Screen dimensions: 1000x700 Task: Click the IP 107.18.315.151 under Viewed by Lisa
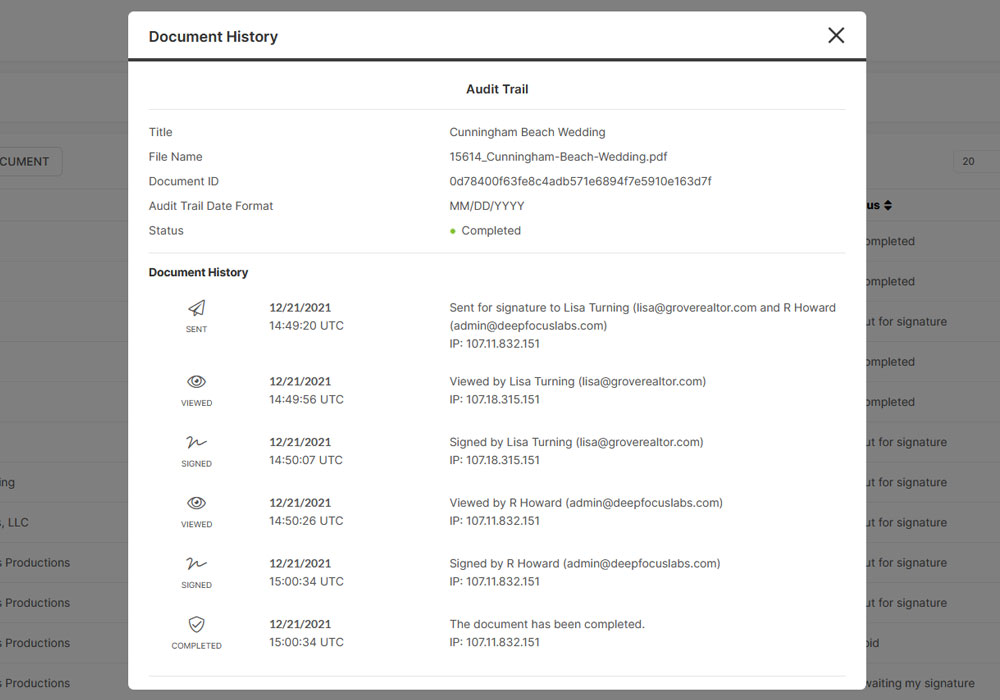click(494, 400)
